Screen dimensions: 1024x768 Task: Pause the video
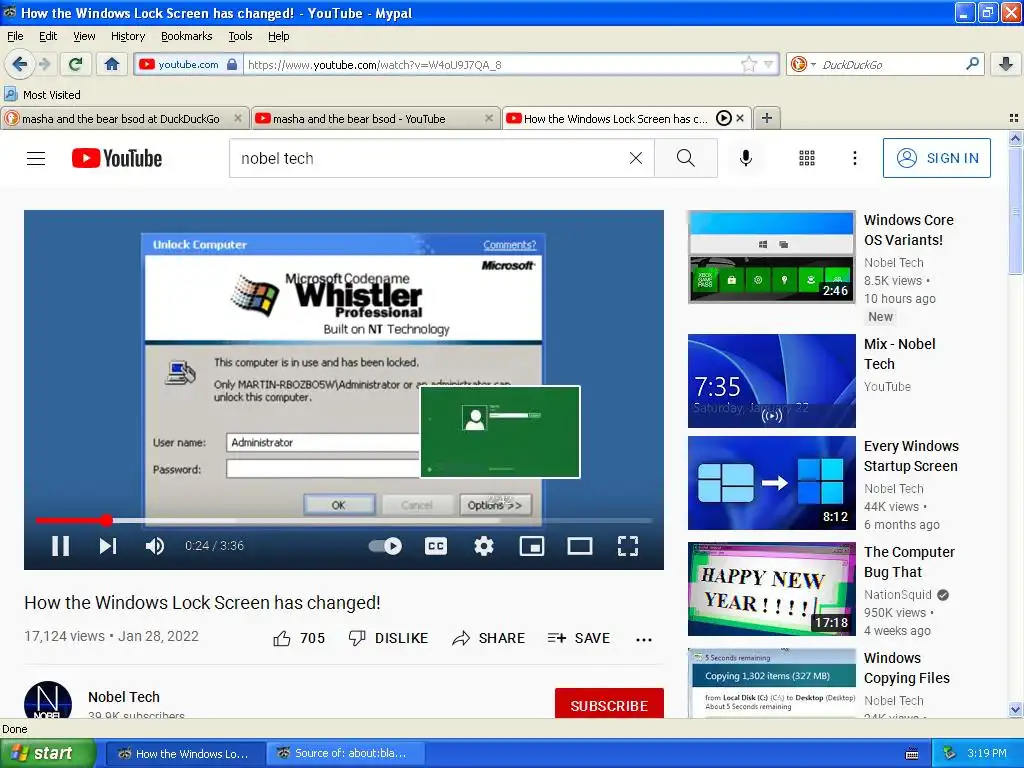(61, 546)
